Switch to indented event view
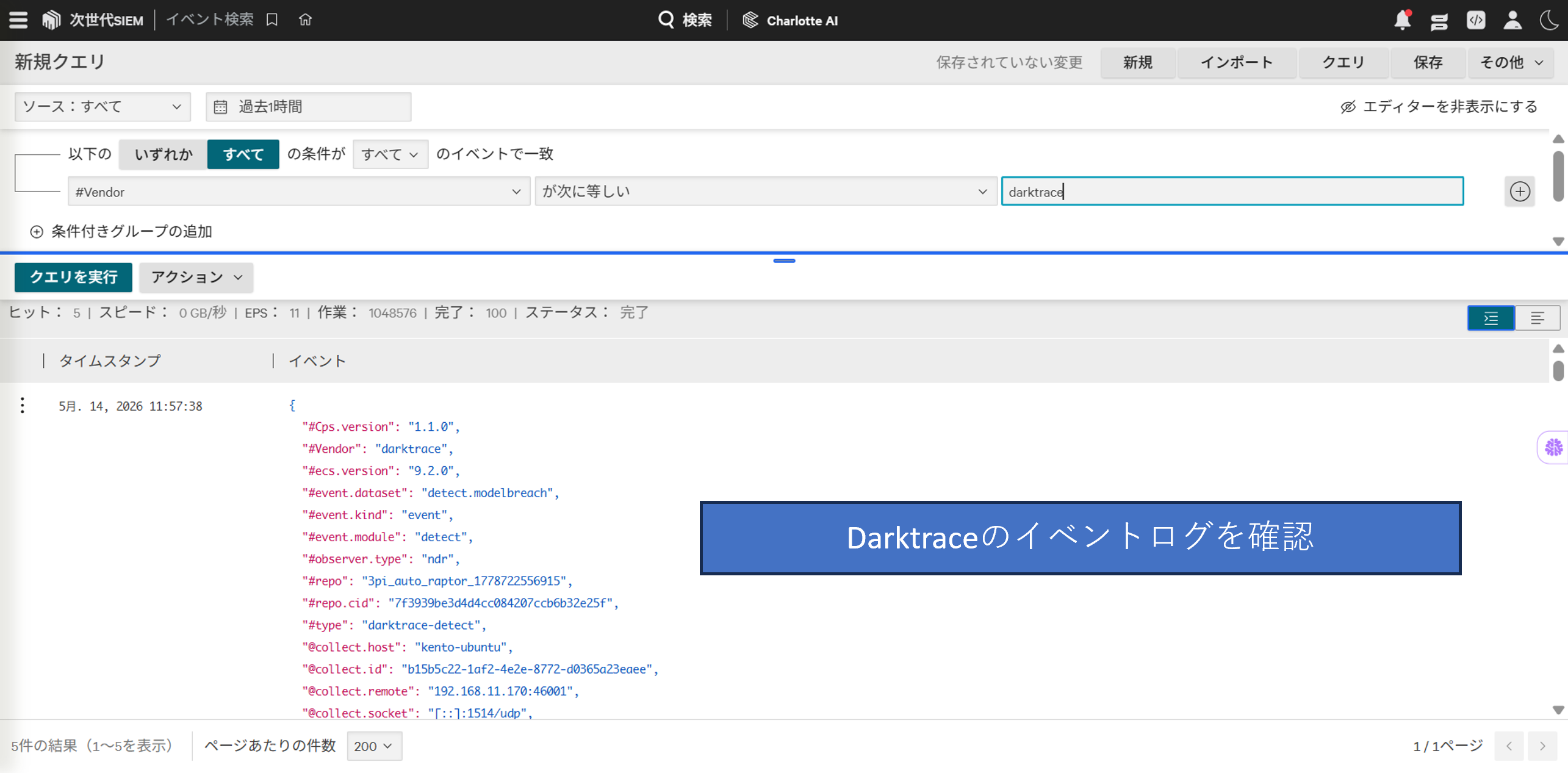This screenshot has height=773, width=1568. pyautogui.click(x=1491, y=318)
